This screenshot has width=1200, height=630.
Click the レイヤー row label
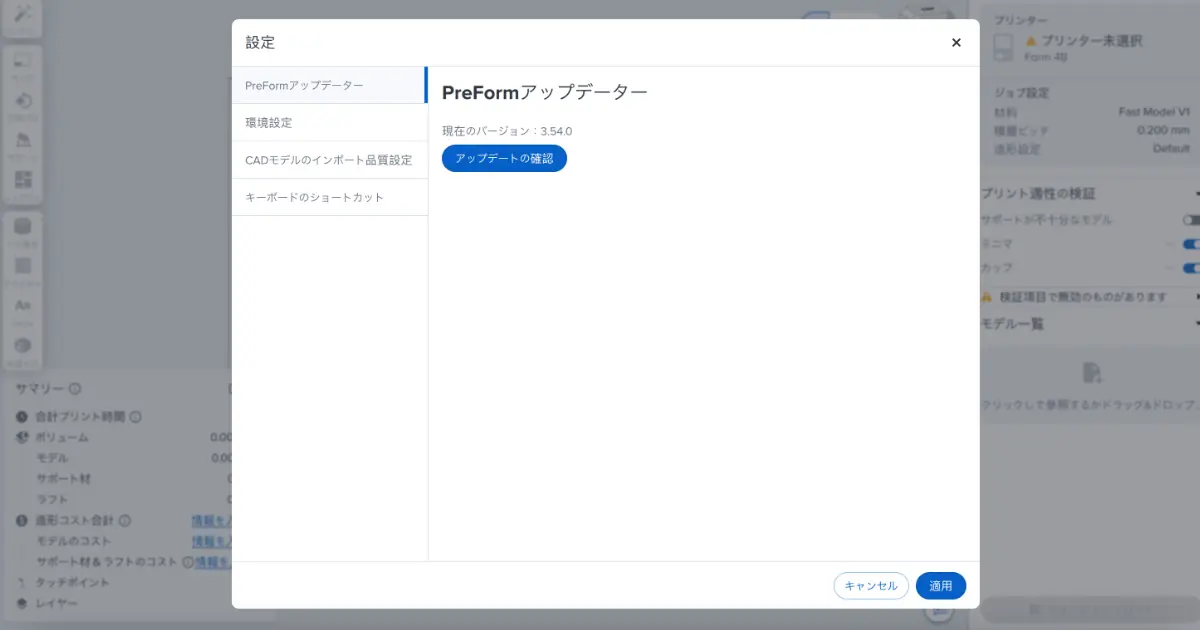click(57, 603)
